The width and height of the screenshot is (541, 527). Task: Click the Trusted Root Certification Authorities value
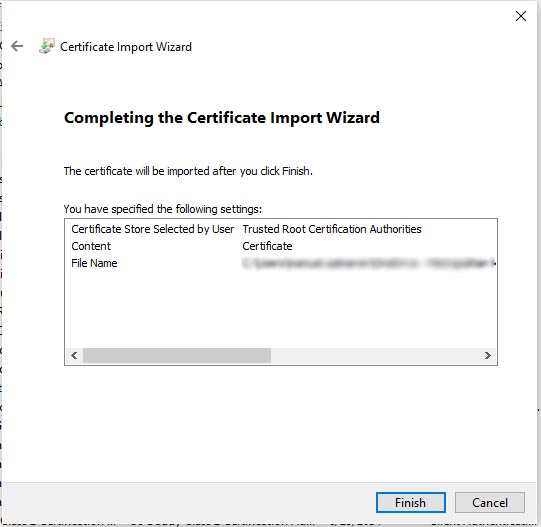[332, 229]
